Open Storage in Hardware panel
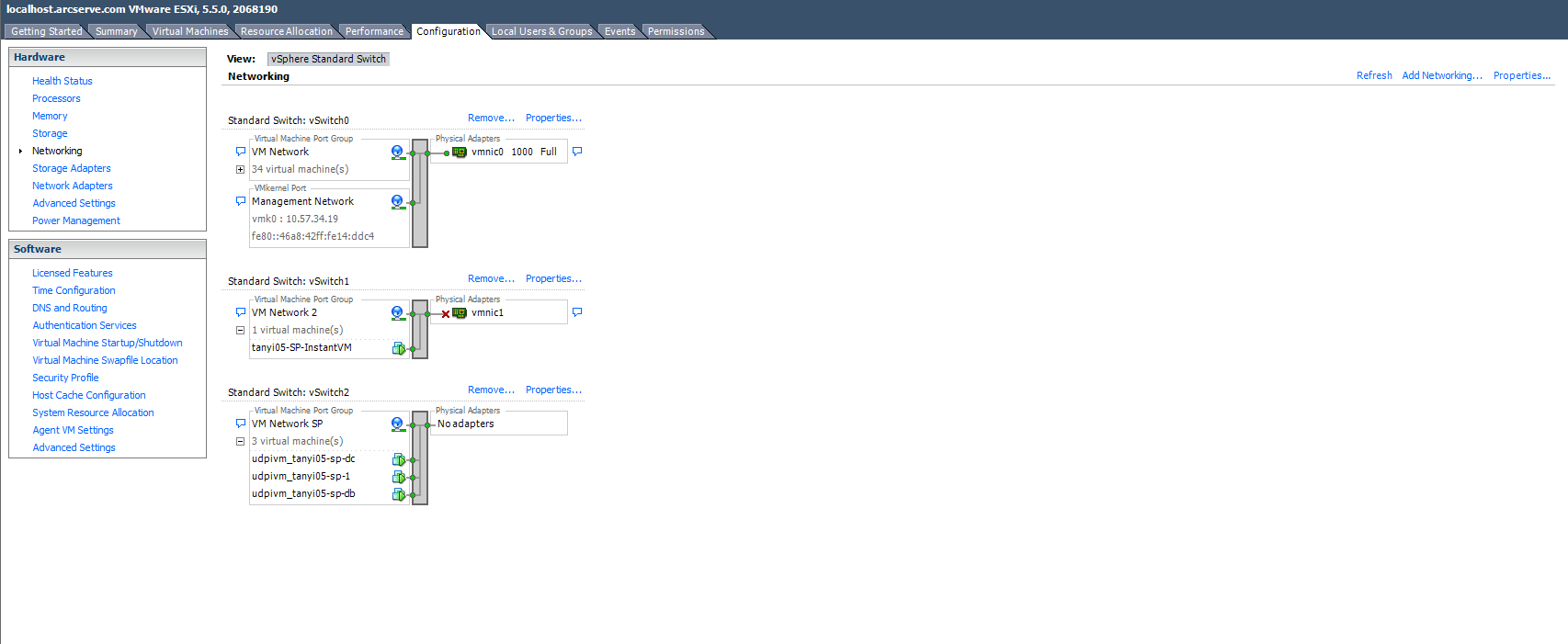This screenshot has width=1568, height=644. pos(50,133)
